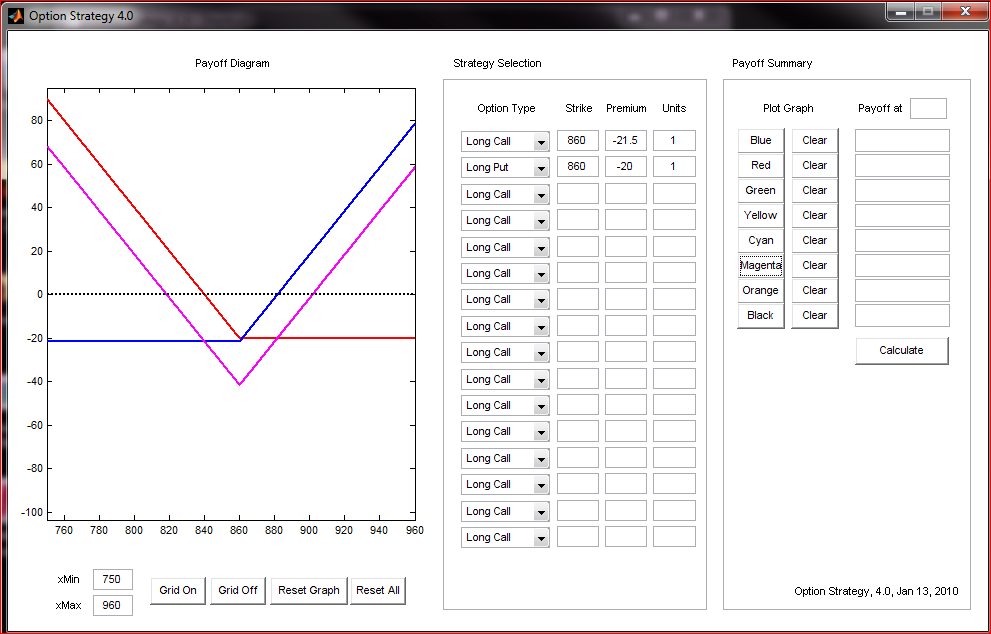This screenshot has width=991, height=634.
Task: Plot the graph in Red
Action: [760, 166]
